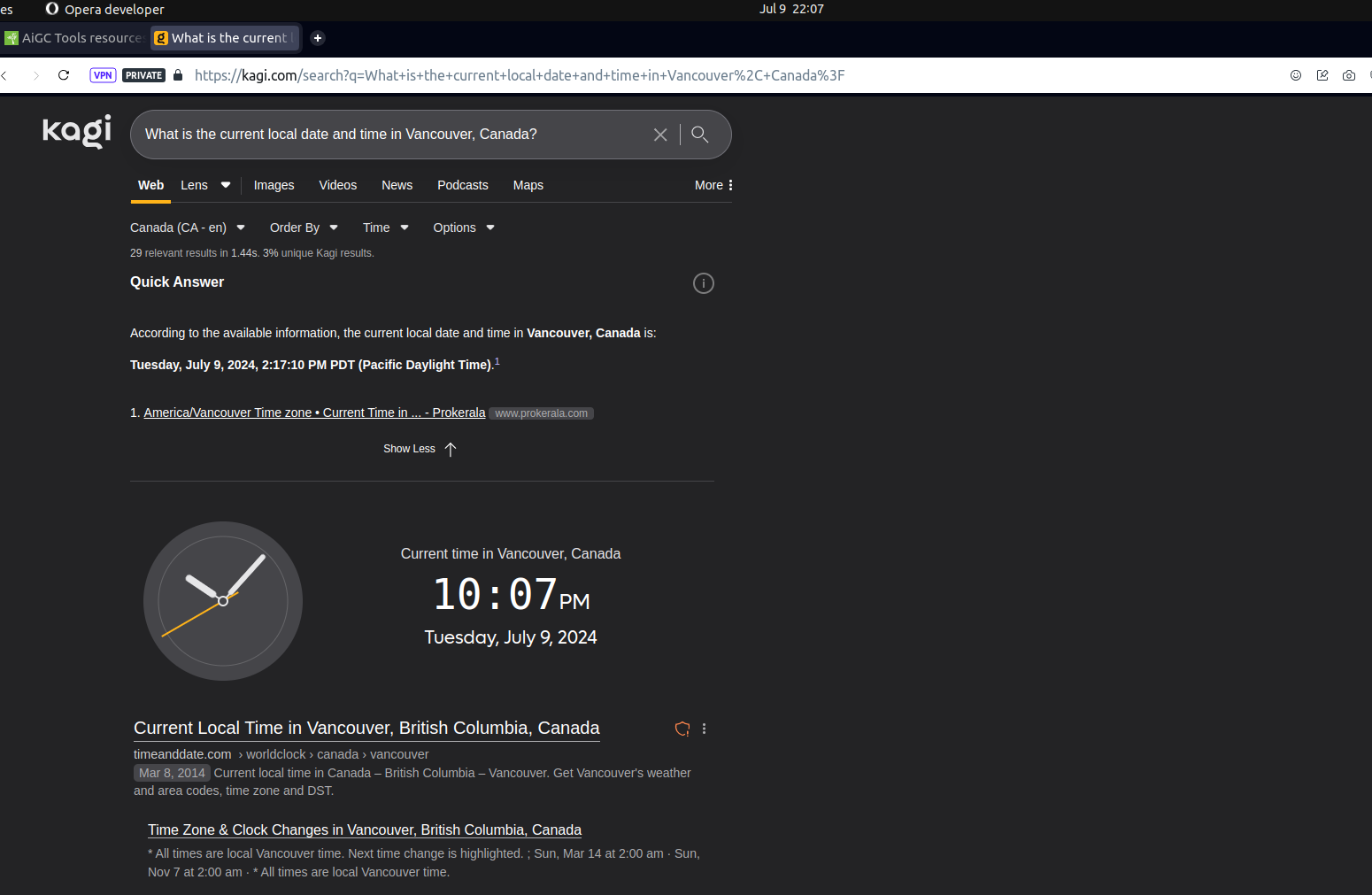The image size is (1372, 895).
Task: Click the More vertical dots menu
Action: point(730,185)
